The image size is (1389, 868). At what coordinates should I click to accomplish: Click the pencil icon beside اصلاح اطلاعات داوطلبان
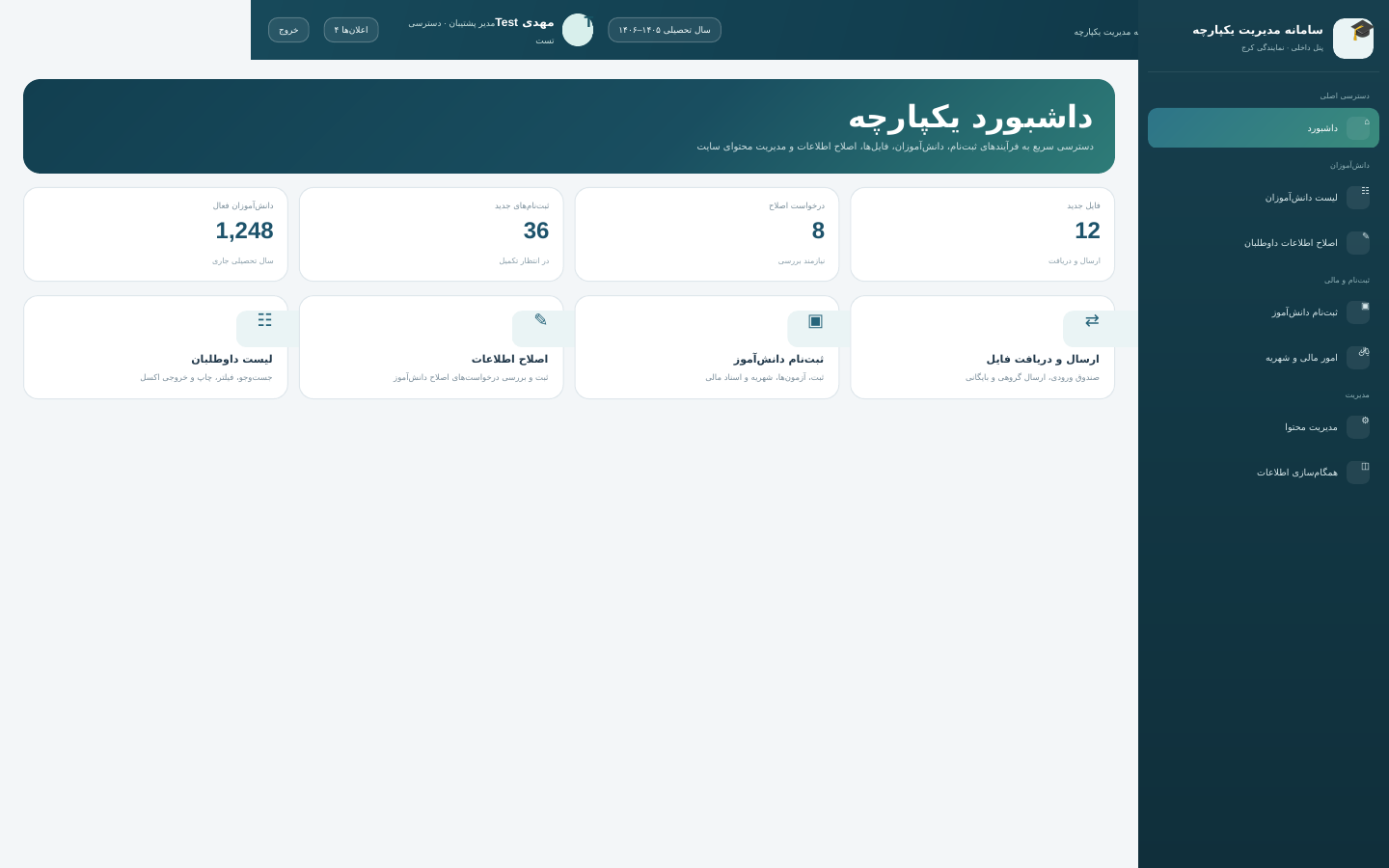[x=1358, y=243]
